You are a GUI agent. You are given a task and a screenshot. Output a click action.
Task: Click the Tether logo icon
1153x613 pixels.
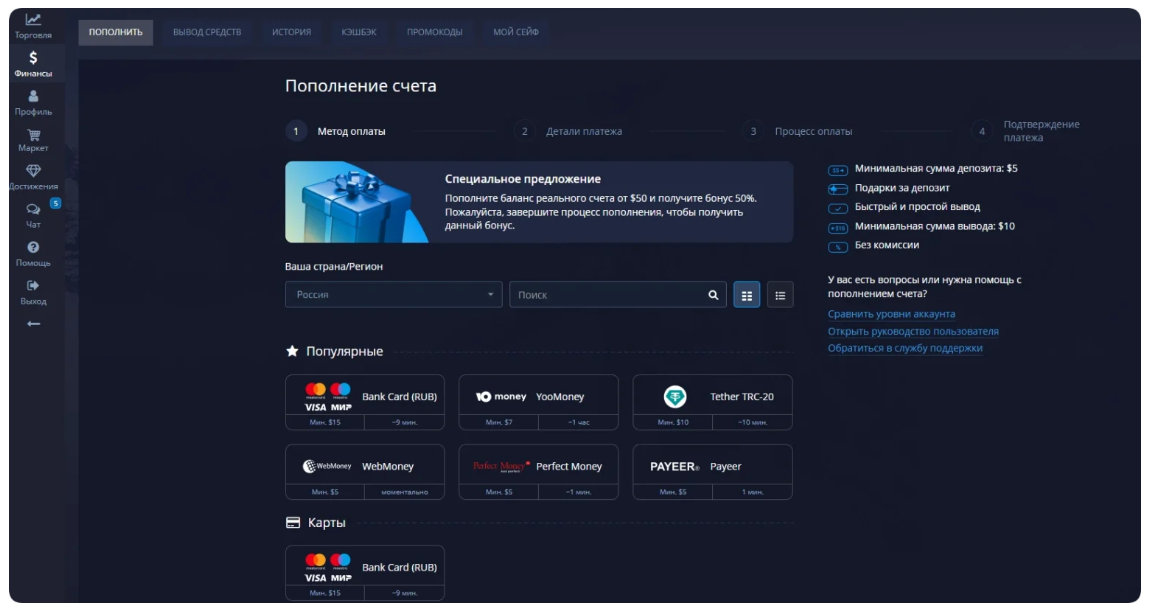click(x=674, y=397)
